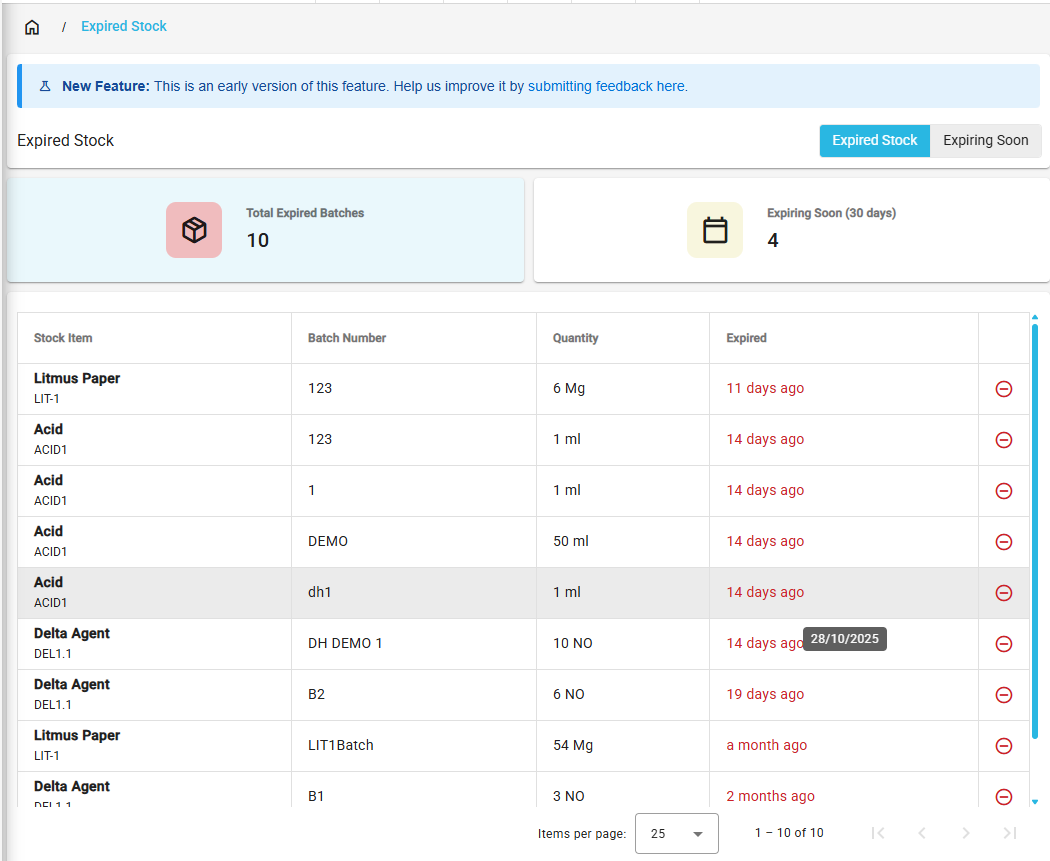Switch to the Expired Stock tab

point(875,141)
